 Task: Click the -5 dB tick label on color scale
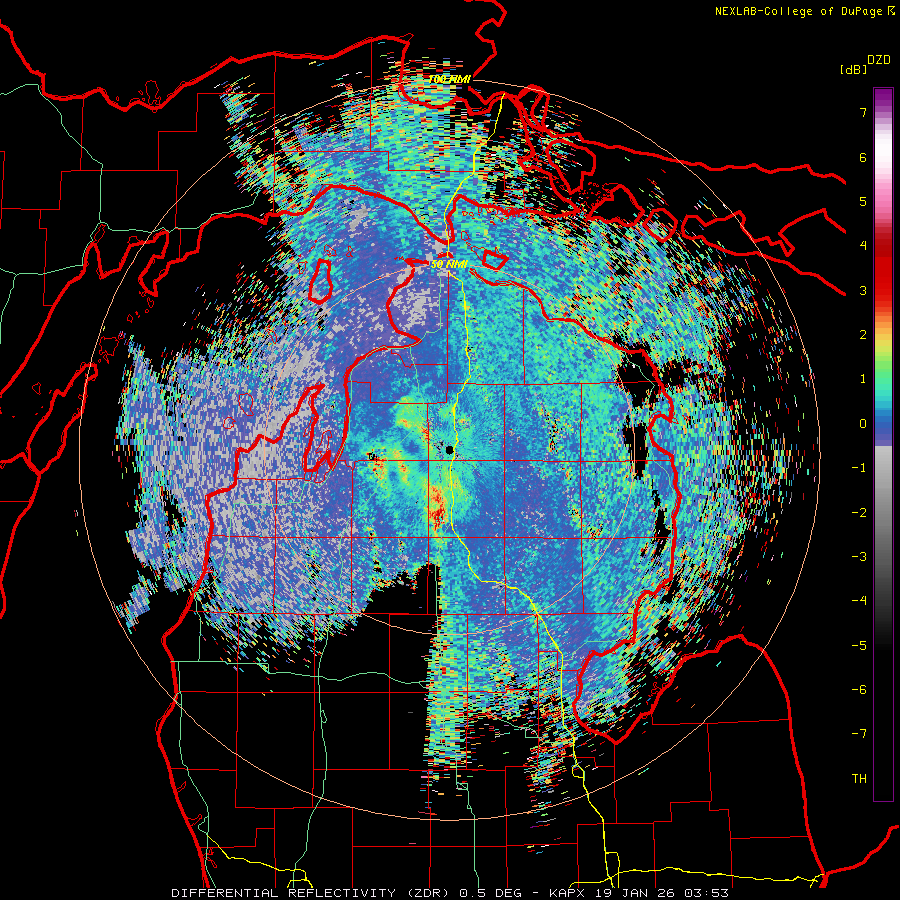point(859,646)
